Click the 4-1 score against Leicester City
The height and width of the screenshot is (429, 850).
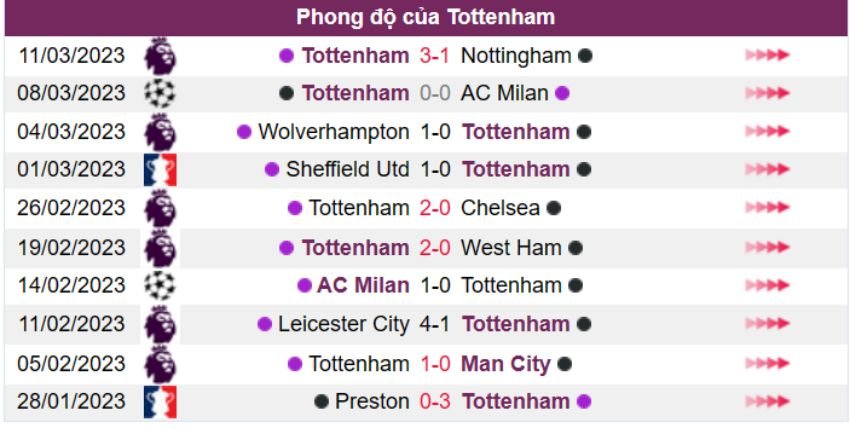click(435, 324)
